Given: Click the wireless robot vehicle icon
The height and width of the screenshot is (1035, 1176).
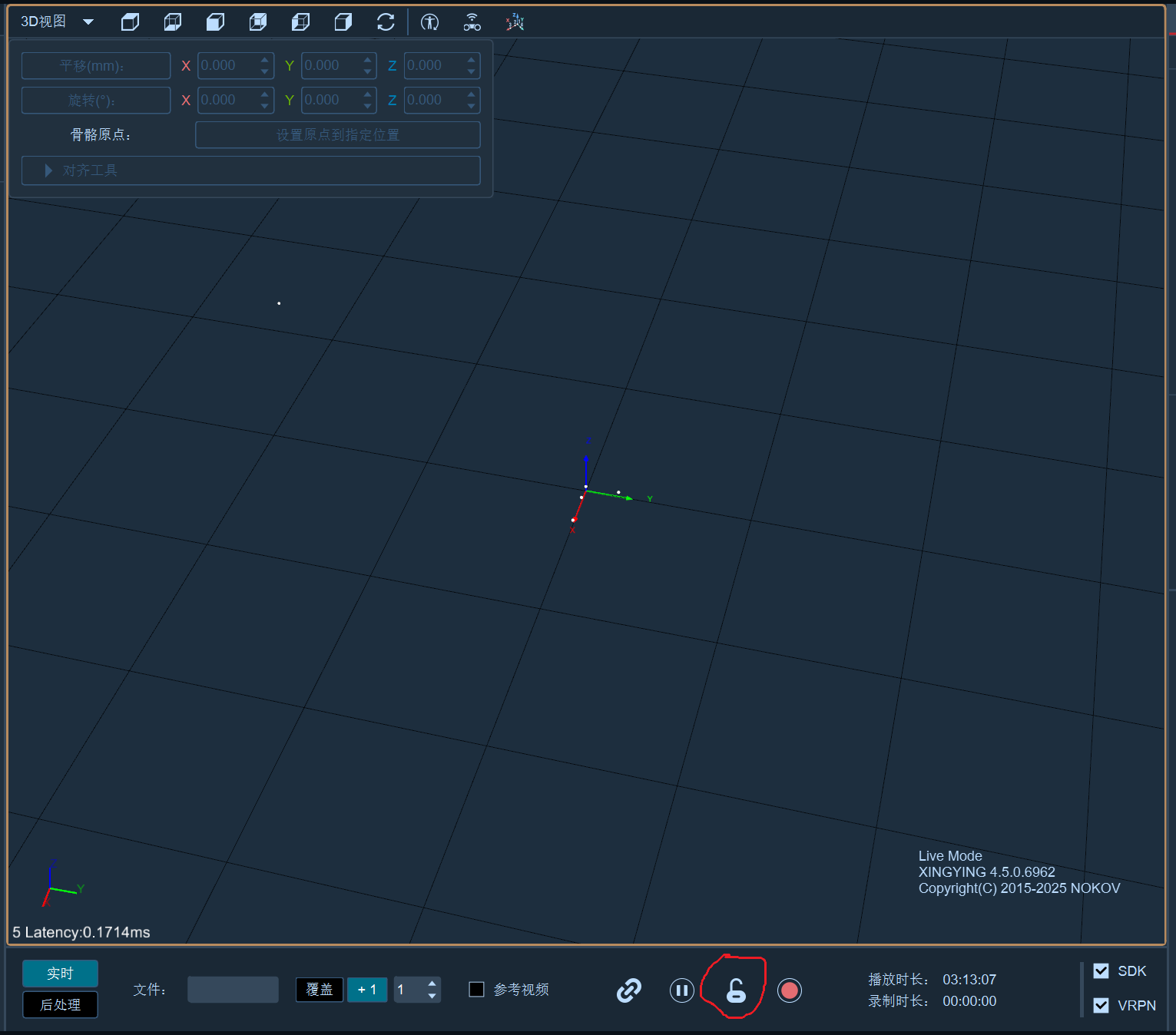Looking at the screenshot, I should tap(472, 22).
